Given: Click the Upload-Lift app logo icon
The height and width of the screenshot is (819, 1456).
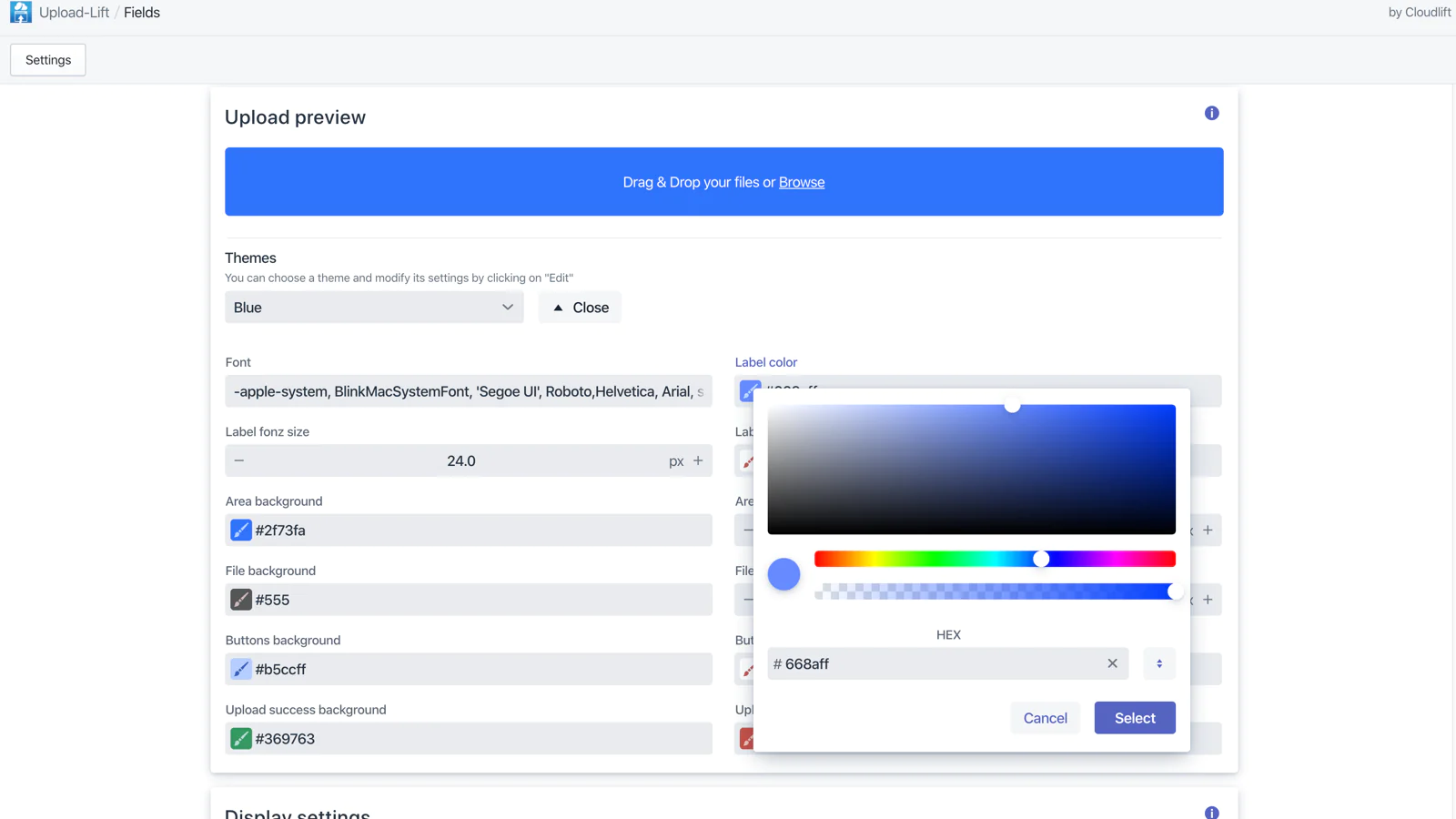Looking at the screenshot, I should click(x=20, y=12).
